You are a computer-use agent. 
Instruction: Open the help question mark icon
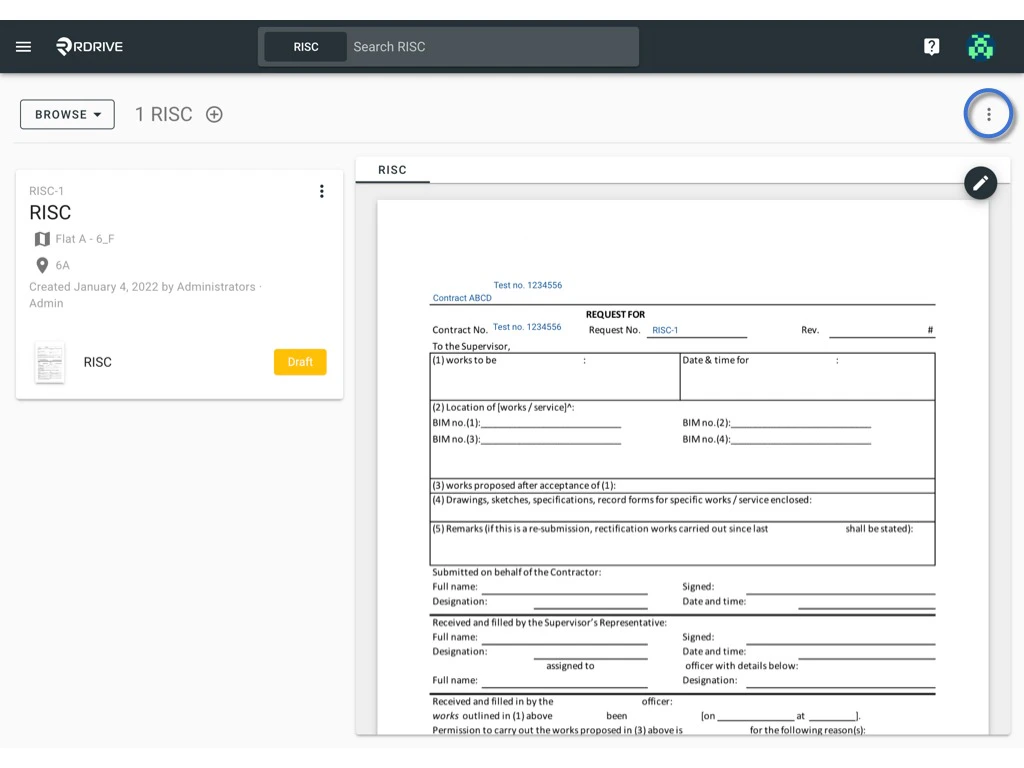point(931,46)
